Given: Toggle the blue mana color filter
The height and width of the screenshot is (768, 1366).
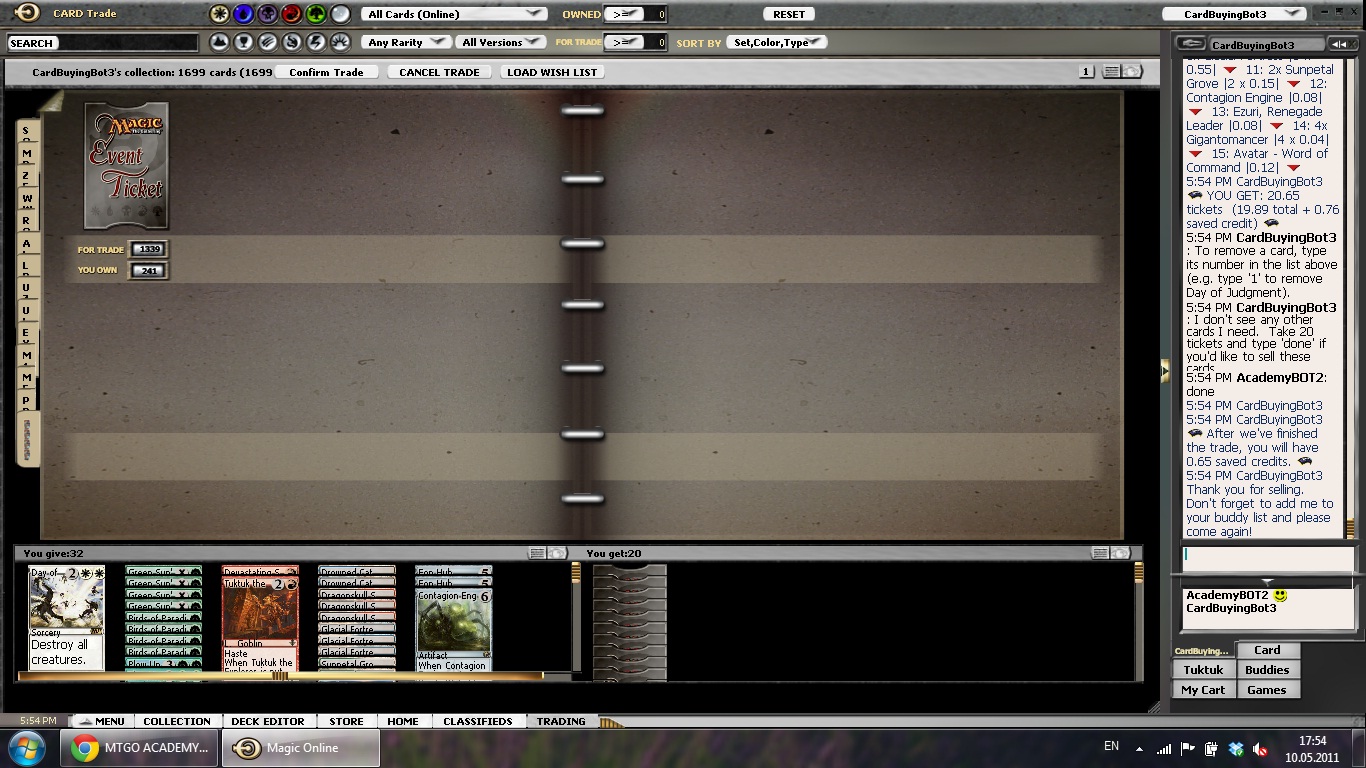Looking at the screenshot, I should [x=243, y=14].
